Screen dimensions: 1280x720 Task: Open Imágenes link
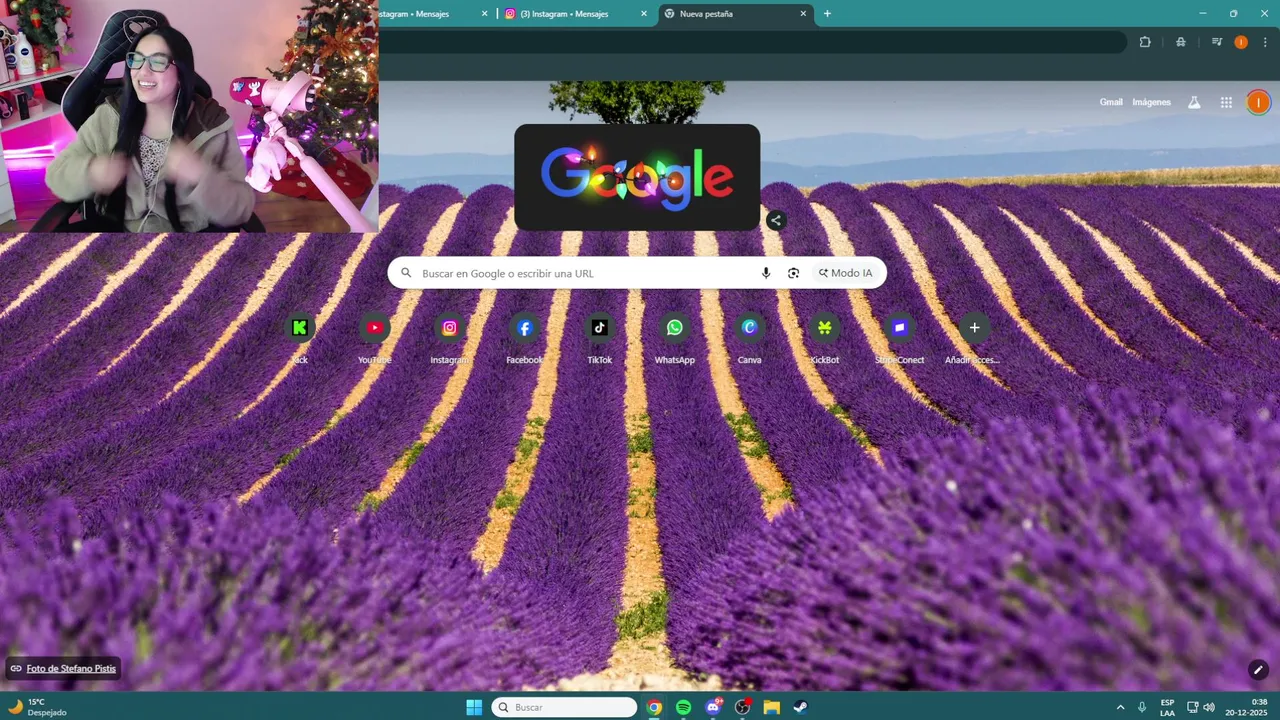coord(1151,102)
